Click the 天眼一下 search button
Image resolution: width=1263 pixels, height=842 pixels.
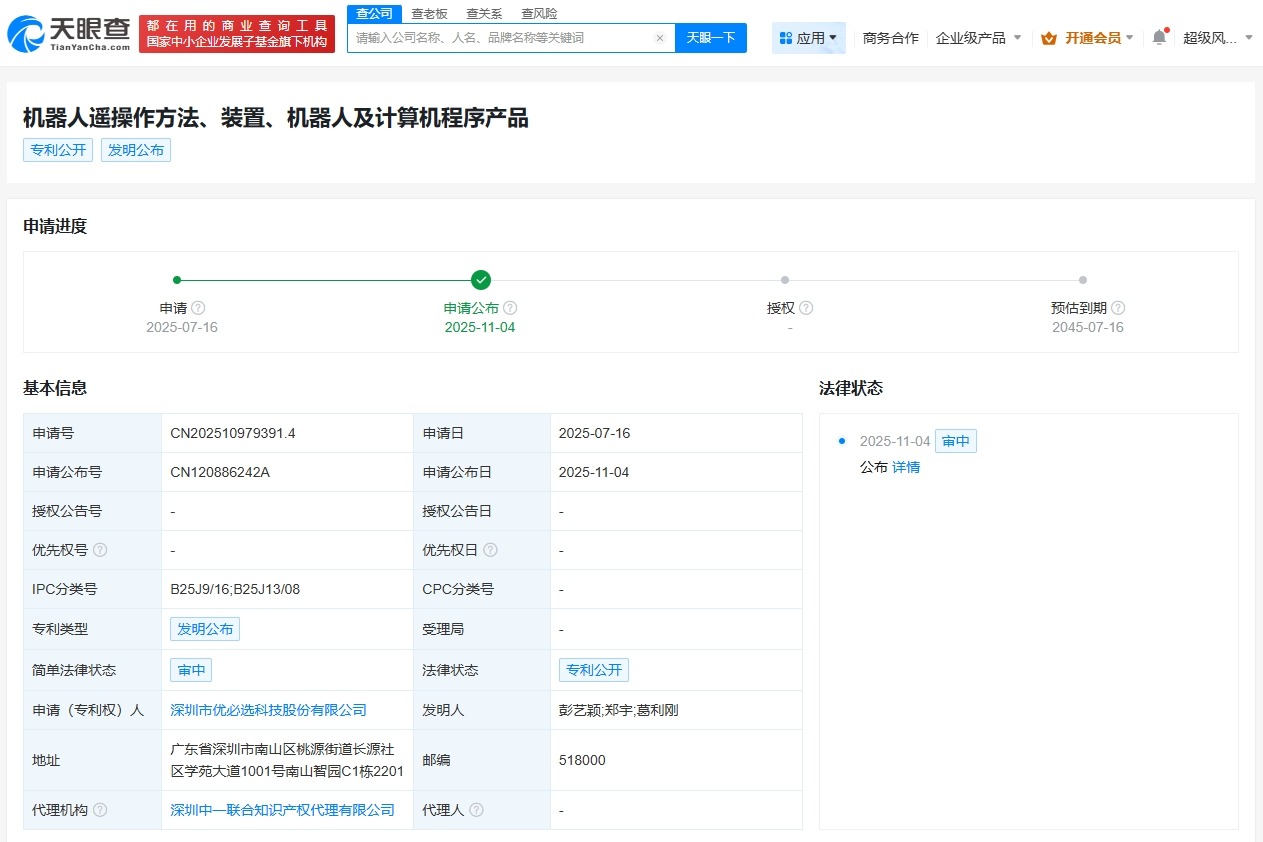(x=711, y=37)
